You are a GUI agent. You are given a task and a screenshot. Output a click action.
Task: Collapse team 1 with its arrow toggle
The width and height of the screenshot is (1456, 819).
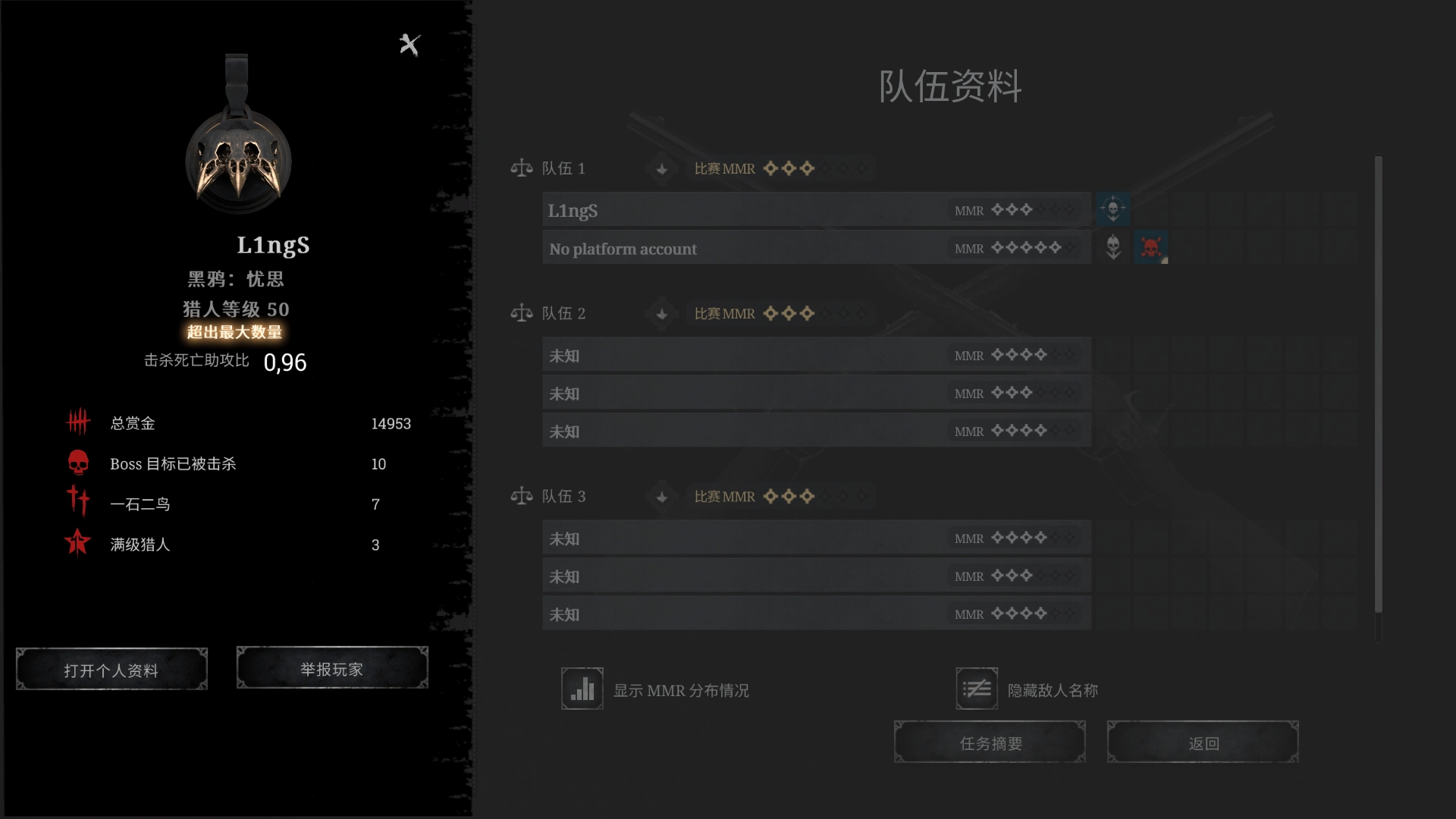pos(661,168)
